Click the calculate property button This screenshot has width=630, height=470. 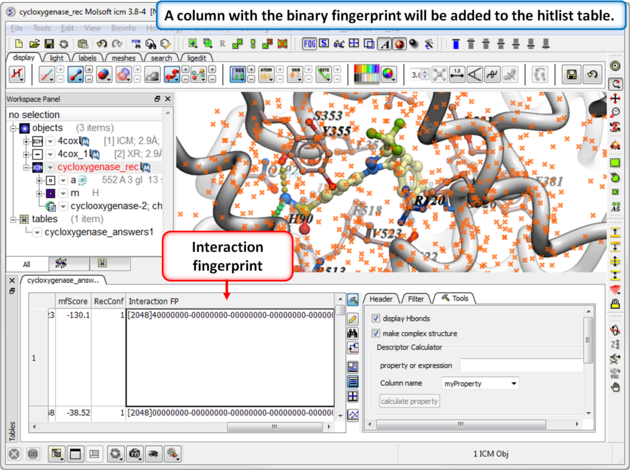(x=409, y=401)
